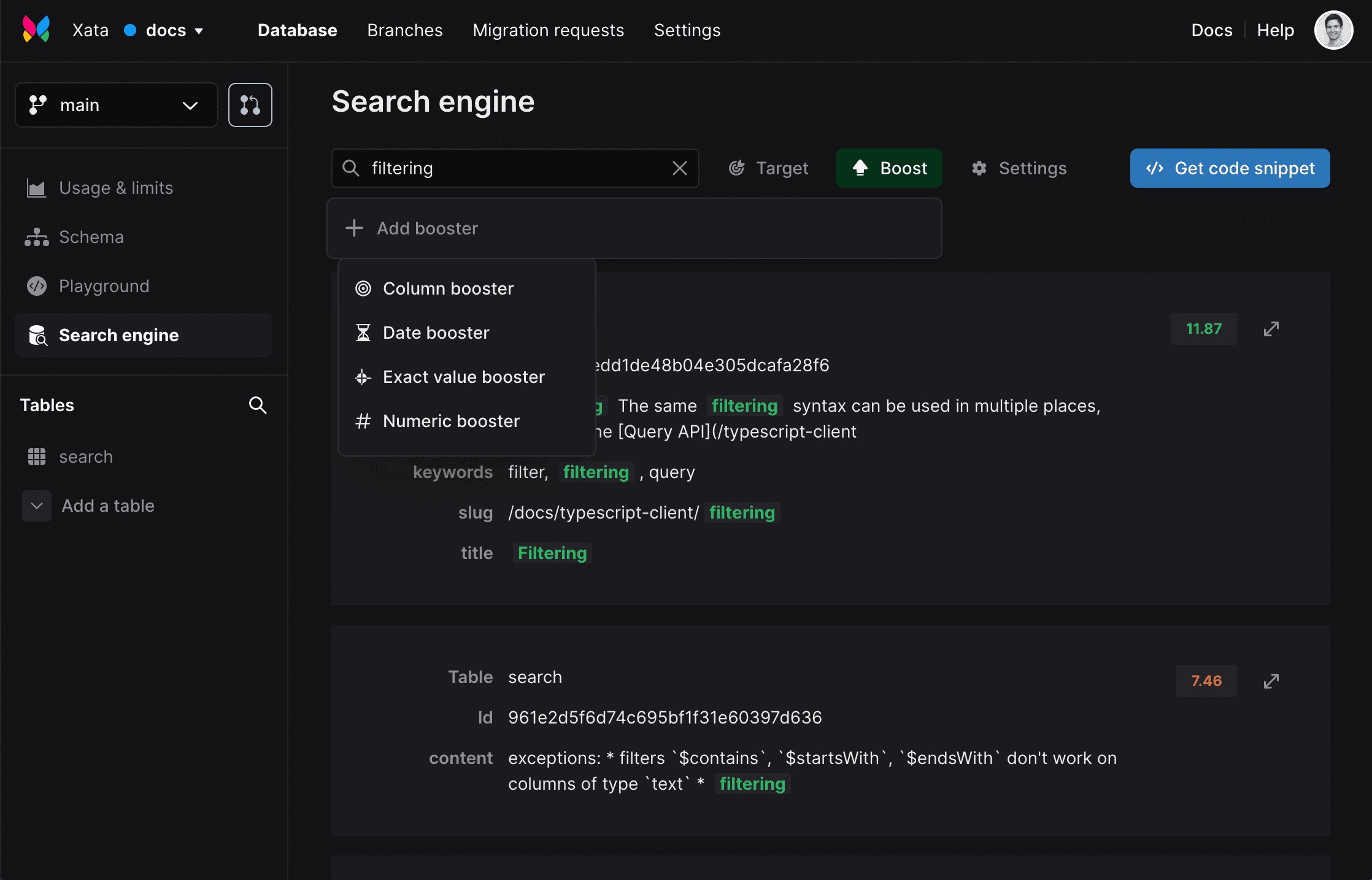The width and height of the screenshot is (1372, 880).
Task: Clear the search query with X
Action: click(679, 168)
